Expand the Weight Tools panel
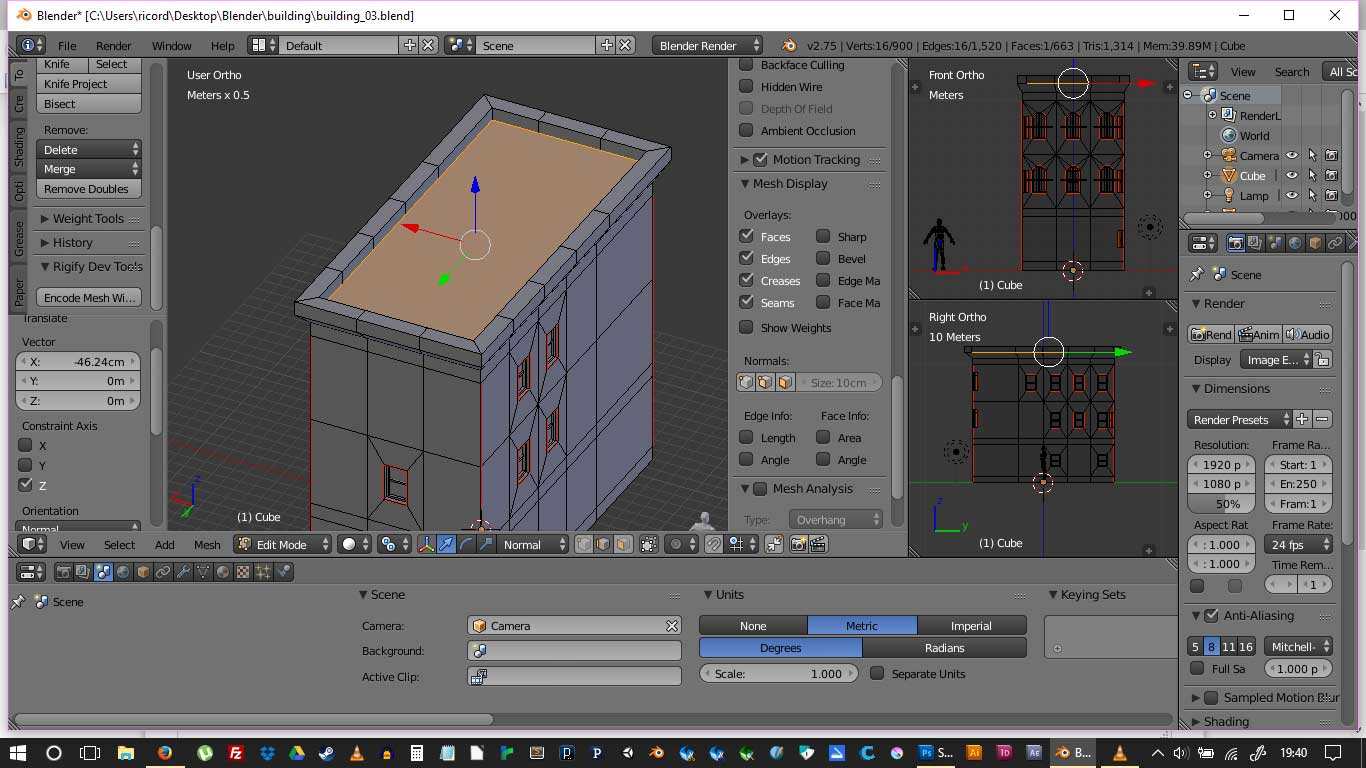 click(x=88, y=219)
